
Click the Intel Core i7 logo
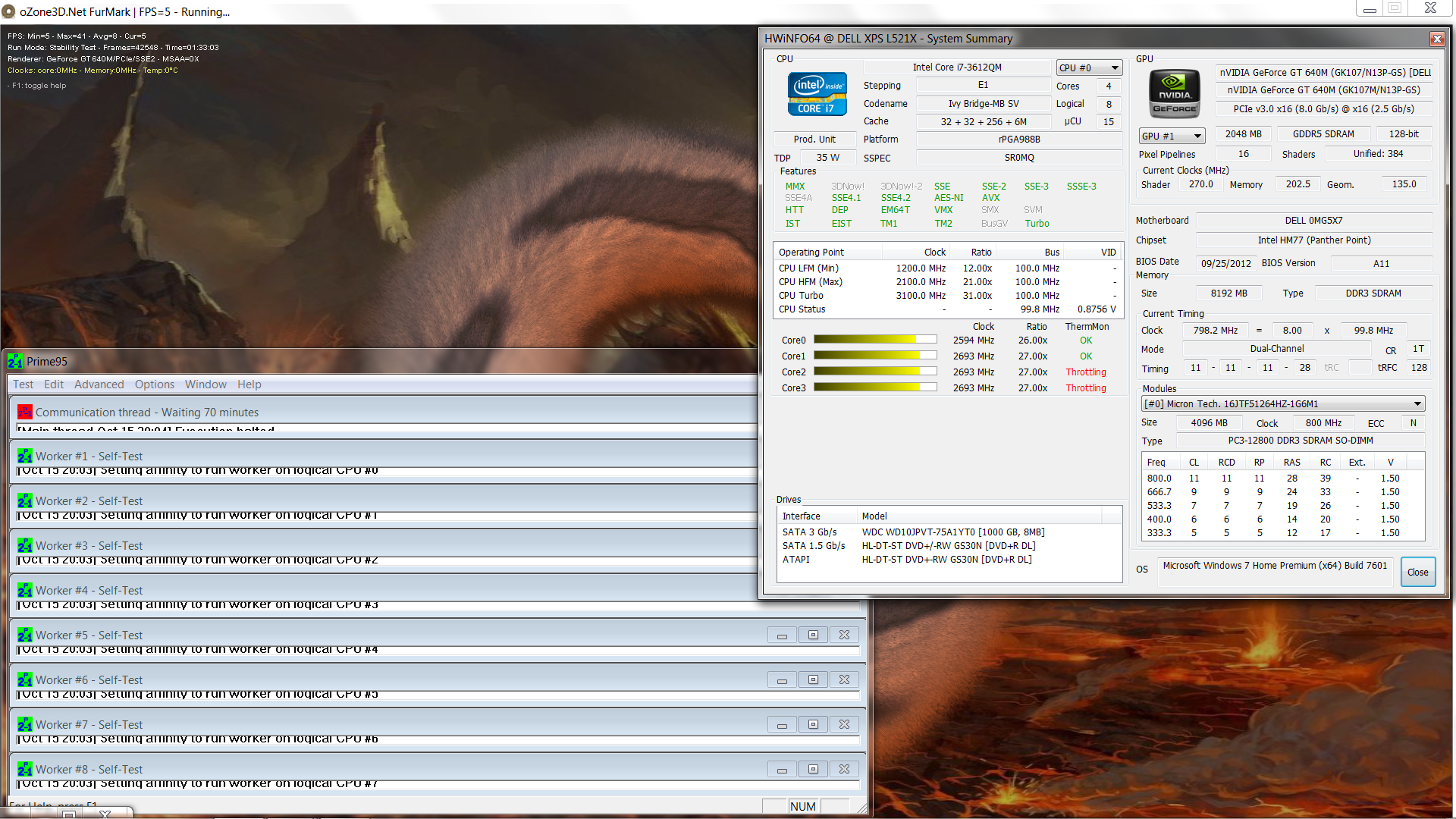click(817, 94)
